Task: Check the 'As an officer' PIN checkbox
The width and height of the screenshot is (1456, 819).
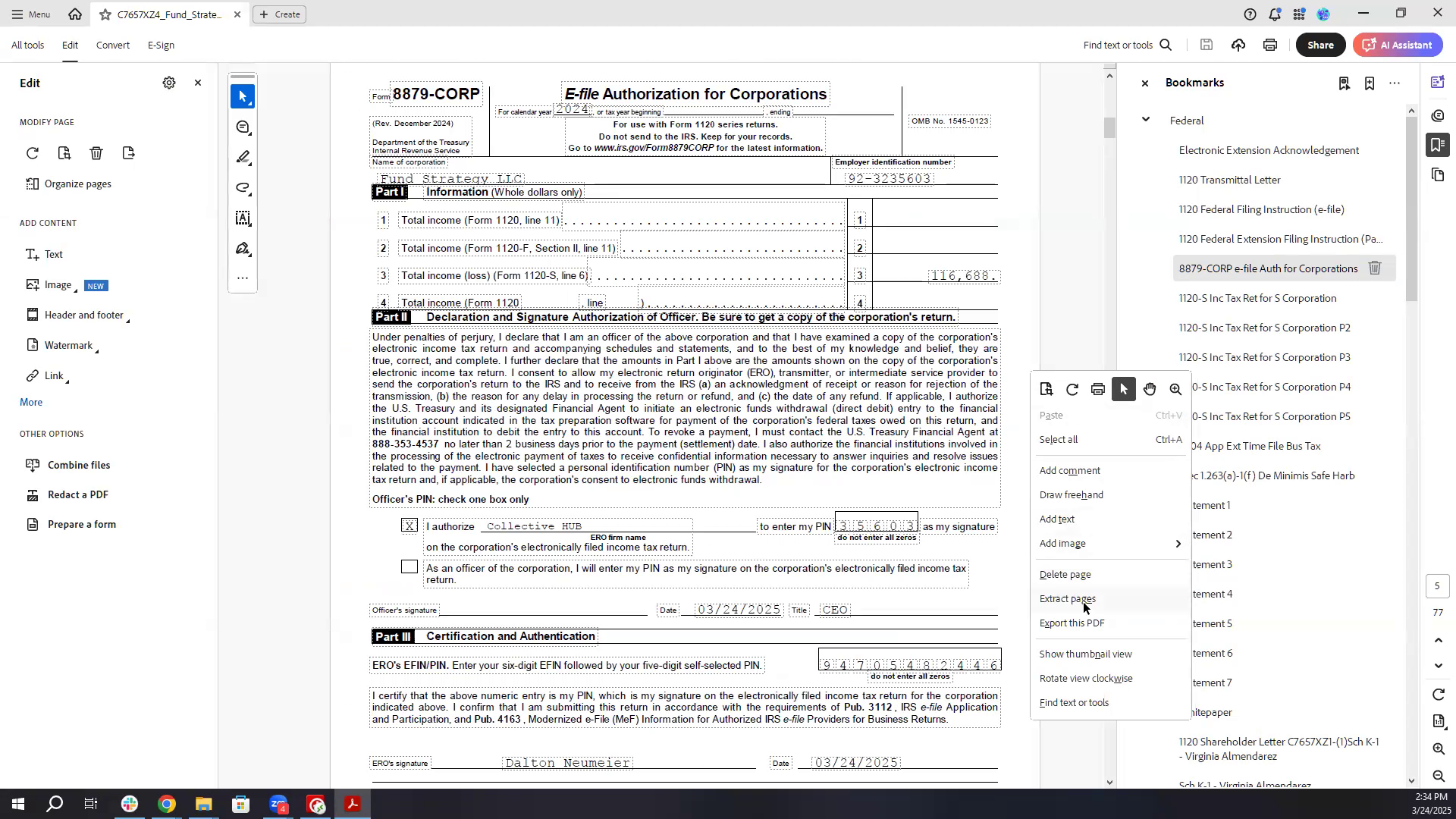Action: click(x=409, y=567)
